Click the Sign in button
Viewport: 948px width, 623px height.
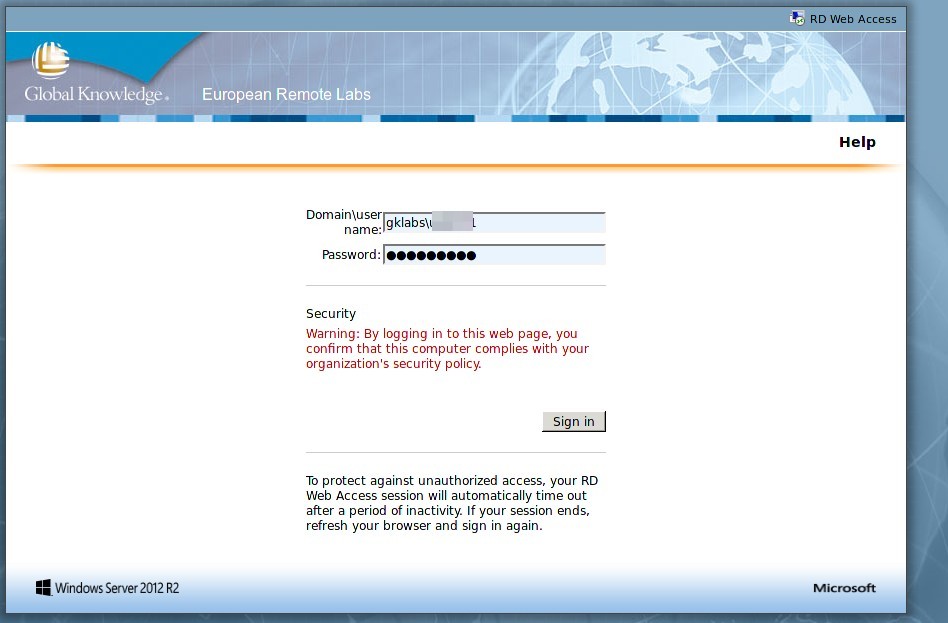[574, 422]
